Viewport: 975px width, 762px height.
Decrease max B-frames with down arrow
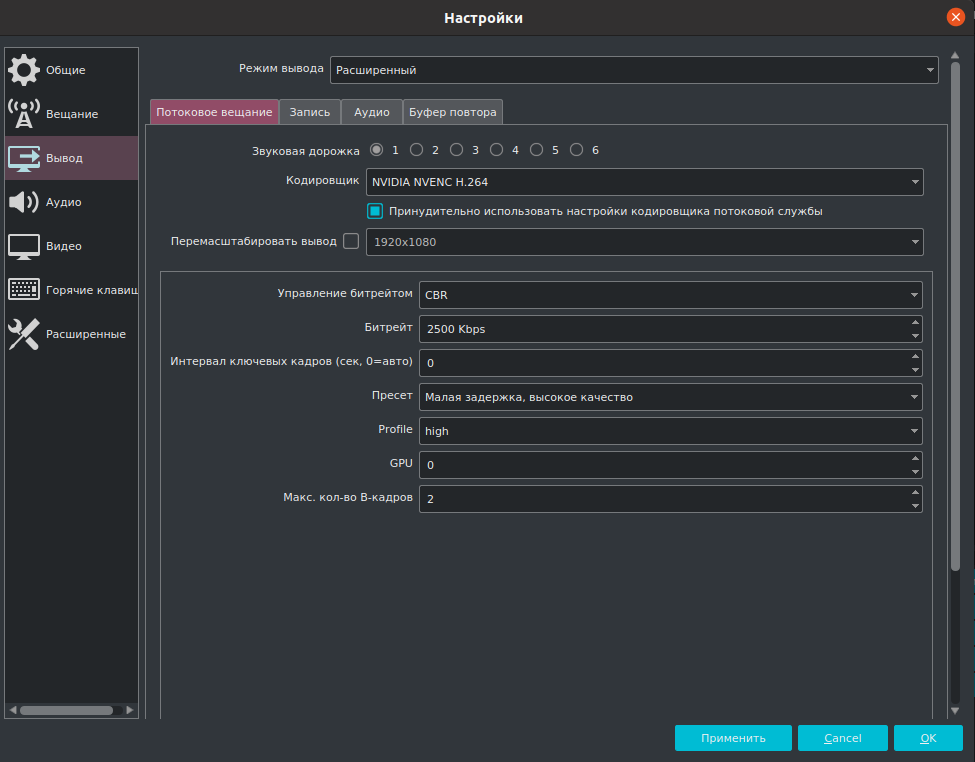point(915,506)
